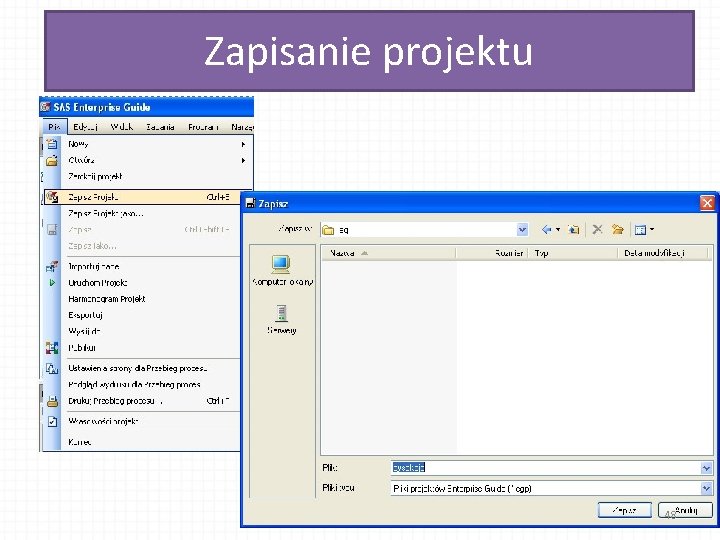Select Publikuj menu entry

pyautogui.click(x=82, y=348)
